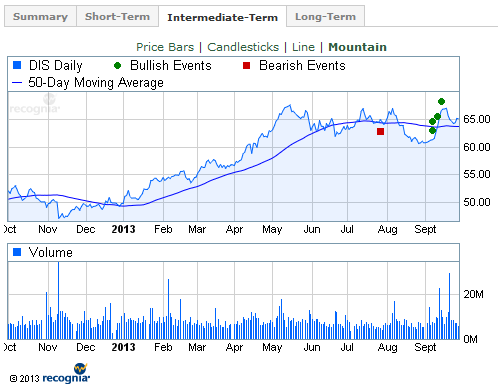Click the 20M volume axis label
The image size is (498, 391).
click(x=473, y=294)
